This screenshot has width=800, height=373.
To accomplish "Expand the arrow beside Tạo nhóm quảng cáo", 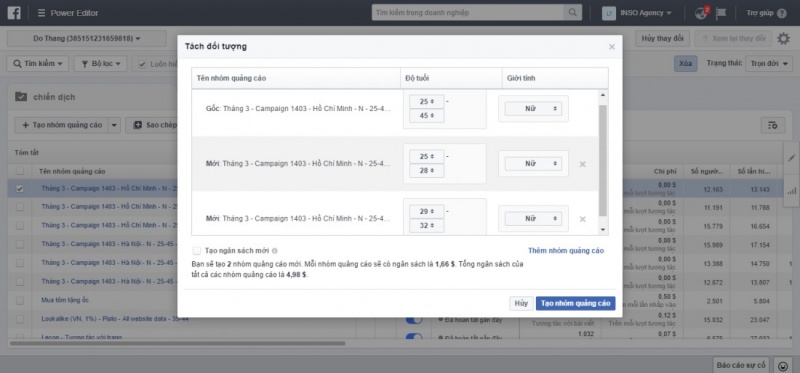I will tap(114, 125).
